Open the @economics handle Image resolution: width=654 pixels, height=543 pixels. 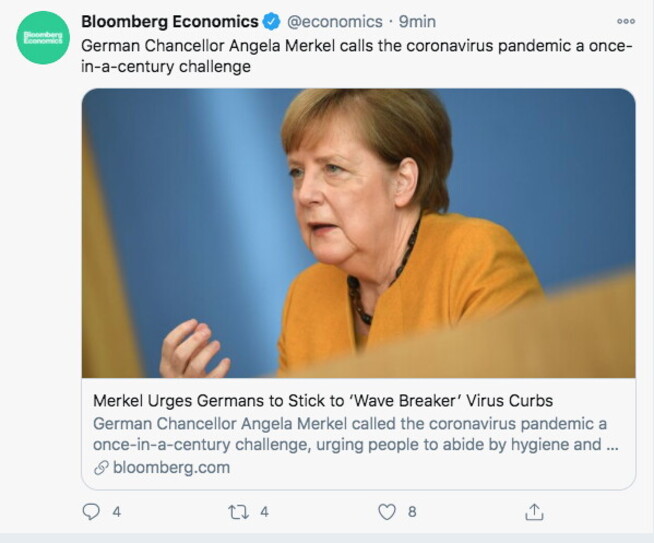point(336,21)
